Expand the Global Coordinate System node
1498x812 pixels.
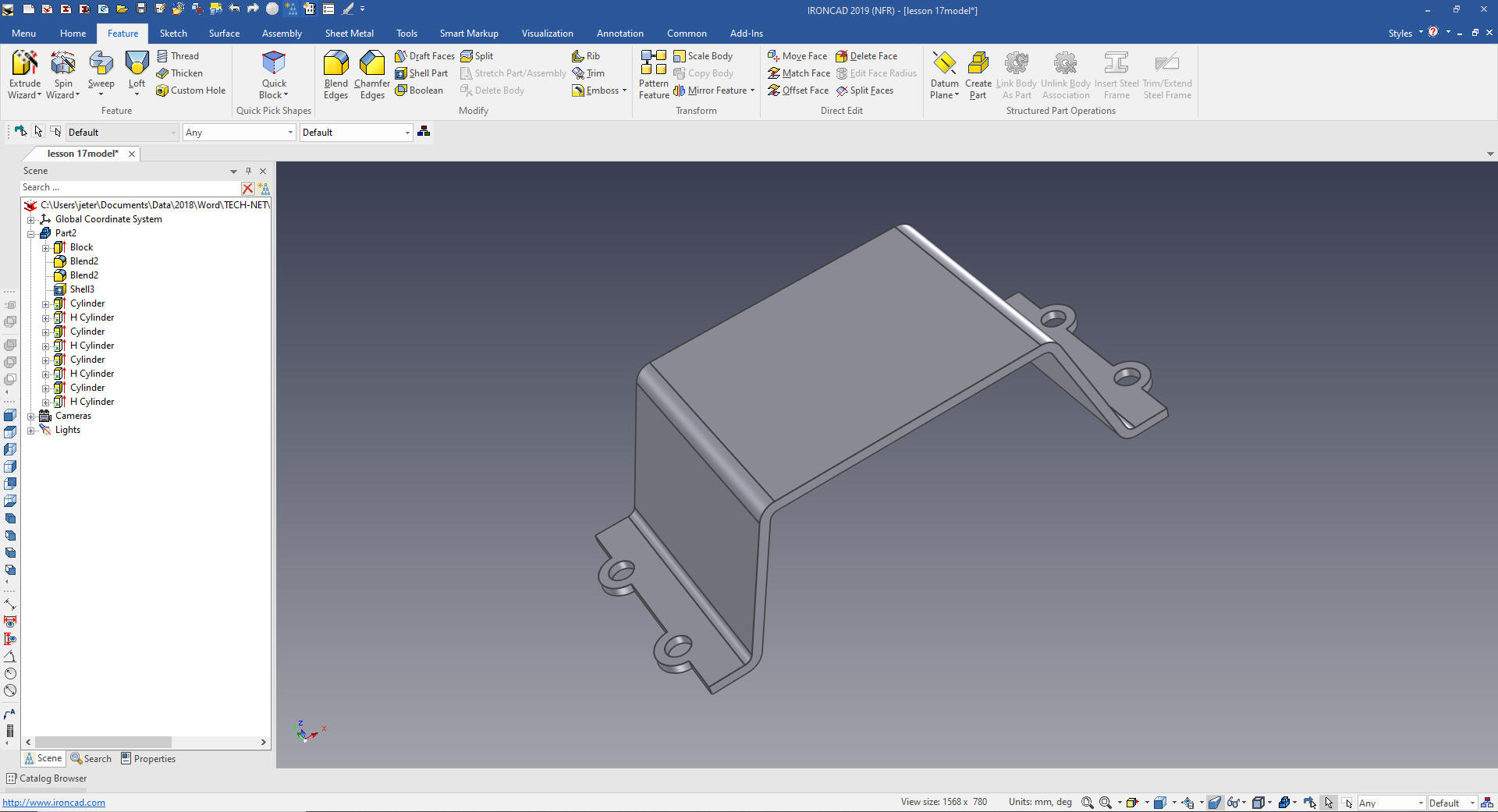pyautogui.click(x=31, y=220)
